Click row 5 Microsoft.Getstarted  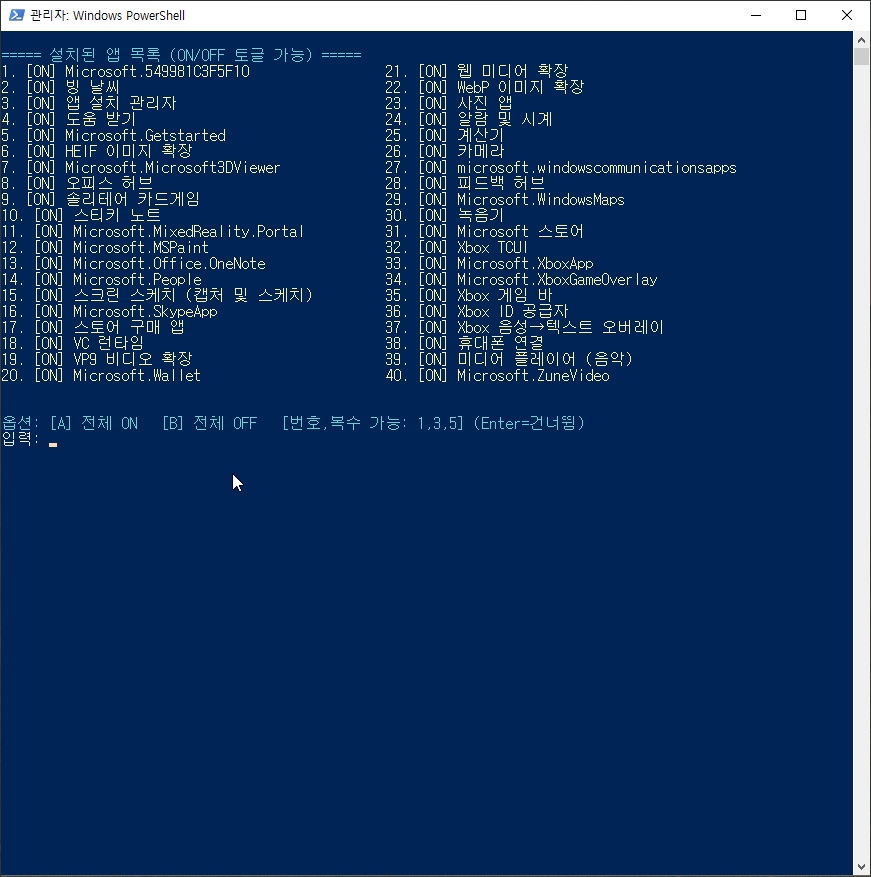114,135
